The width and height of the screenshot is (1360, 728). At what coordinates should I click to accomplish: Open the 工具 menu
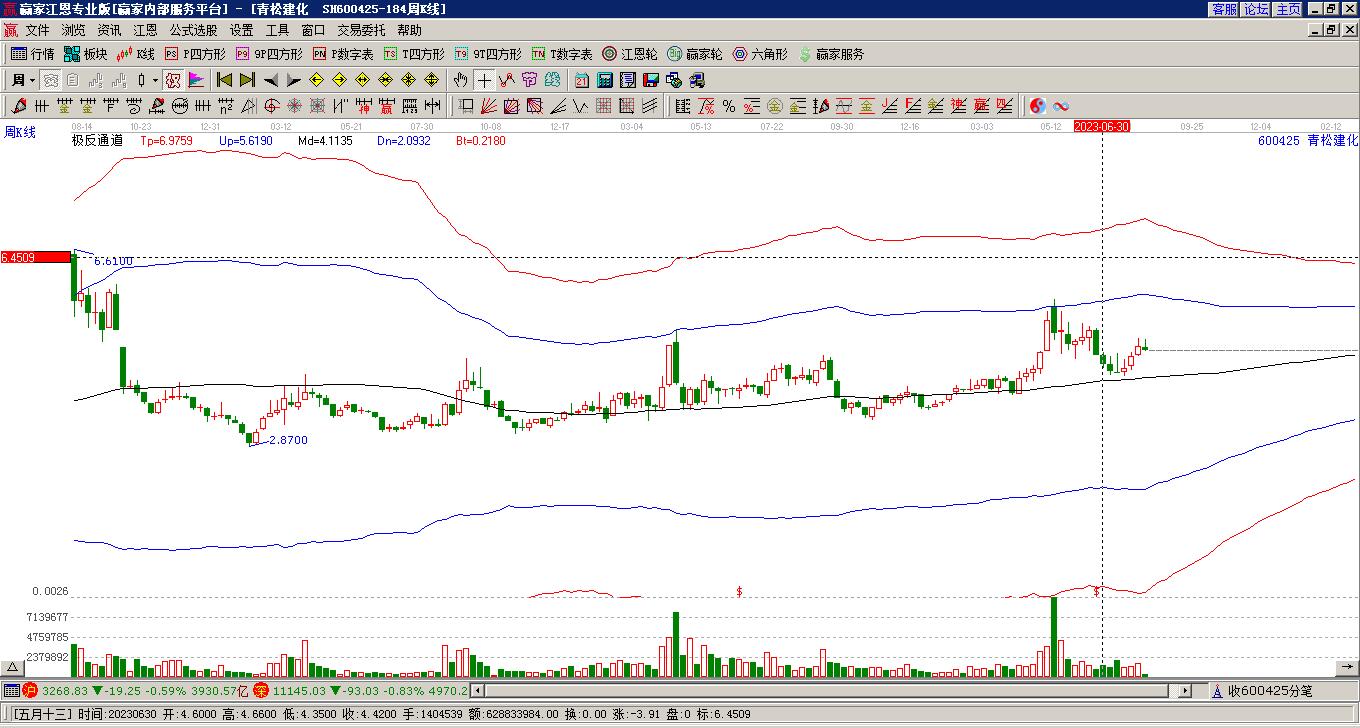tap(278, 30)
